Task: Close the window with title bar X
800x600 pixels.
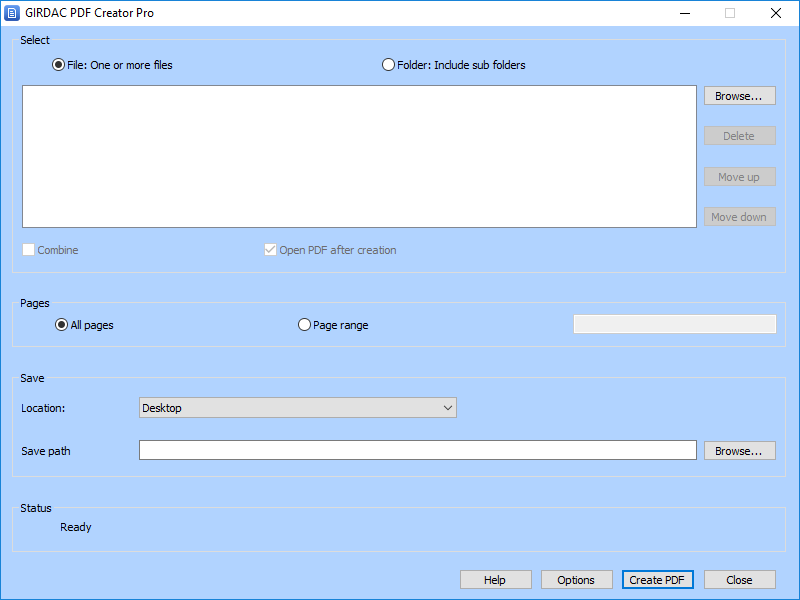Action: 776,13
